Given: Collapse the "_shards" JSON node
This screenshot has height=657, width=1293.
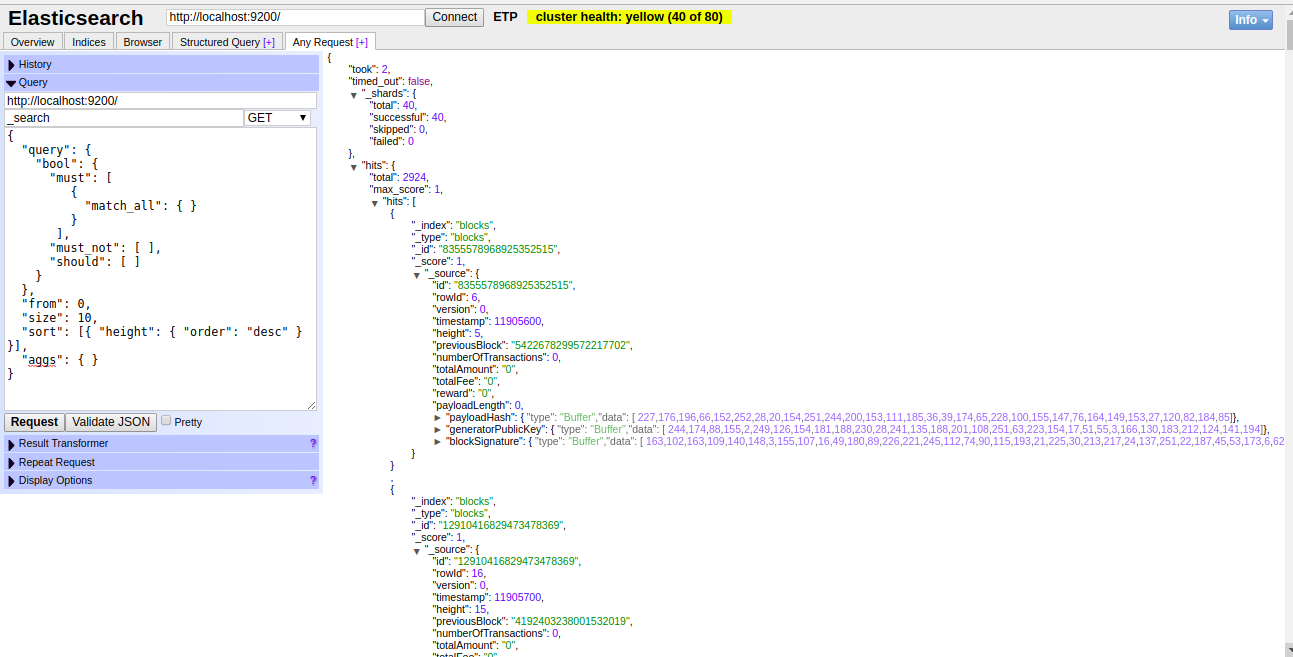Looking at the screenshot, I should coord(354,94).
